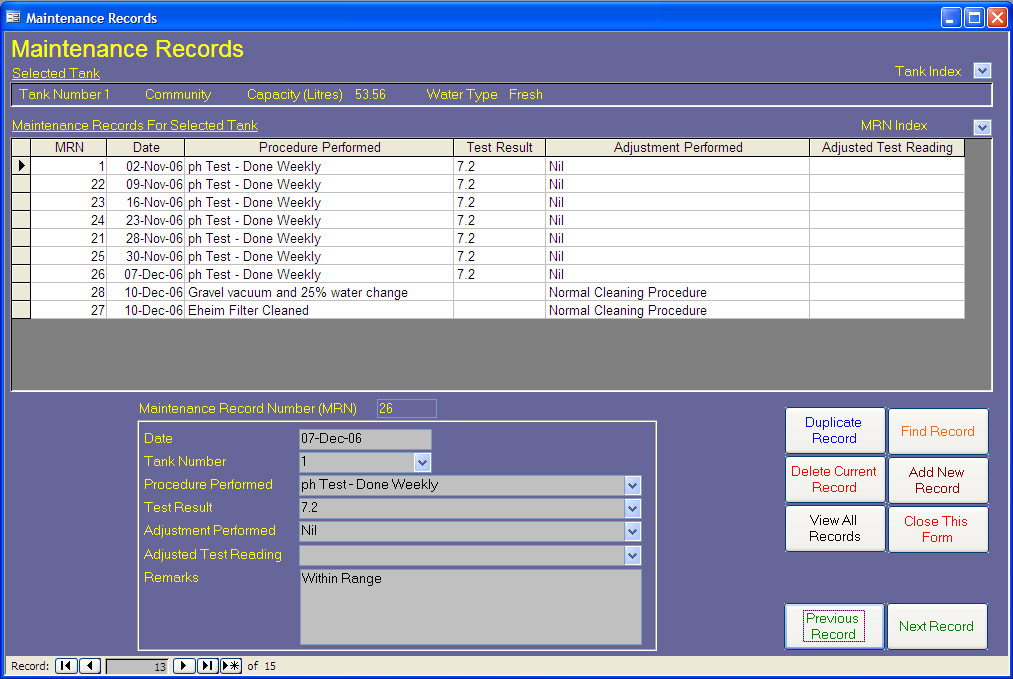Click the Find Record button
Screen dimensions: 1013x679
tap(938, 431)
